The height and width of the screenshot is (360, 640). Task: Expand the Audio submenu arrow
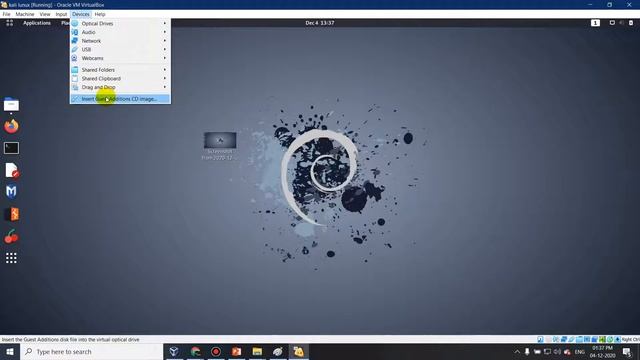pyautogui.click(x=165, y=32)
